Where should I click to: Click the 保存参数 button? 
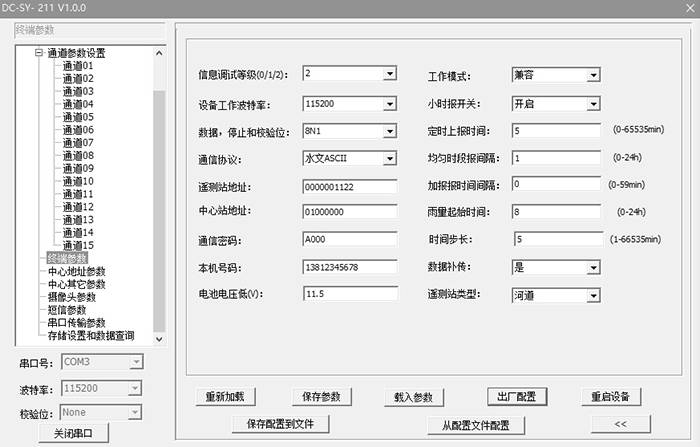click(x=323, y=396)
